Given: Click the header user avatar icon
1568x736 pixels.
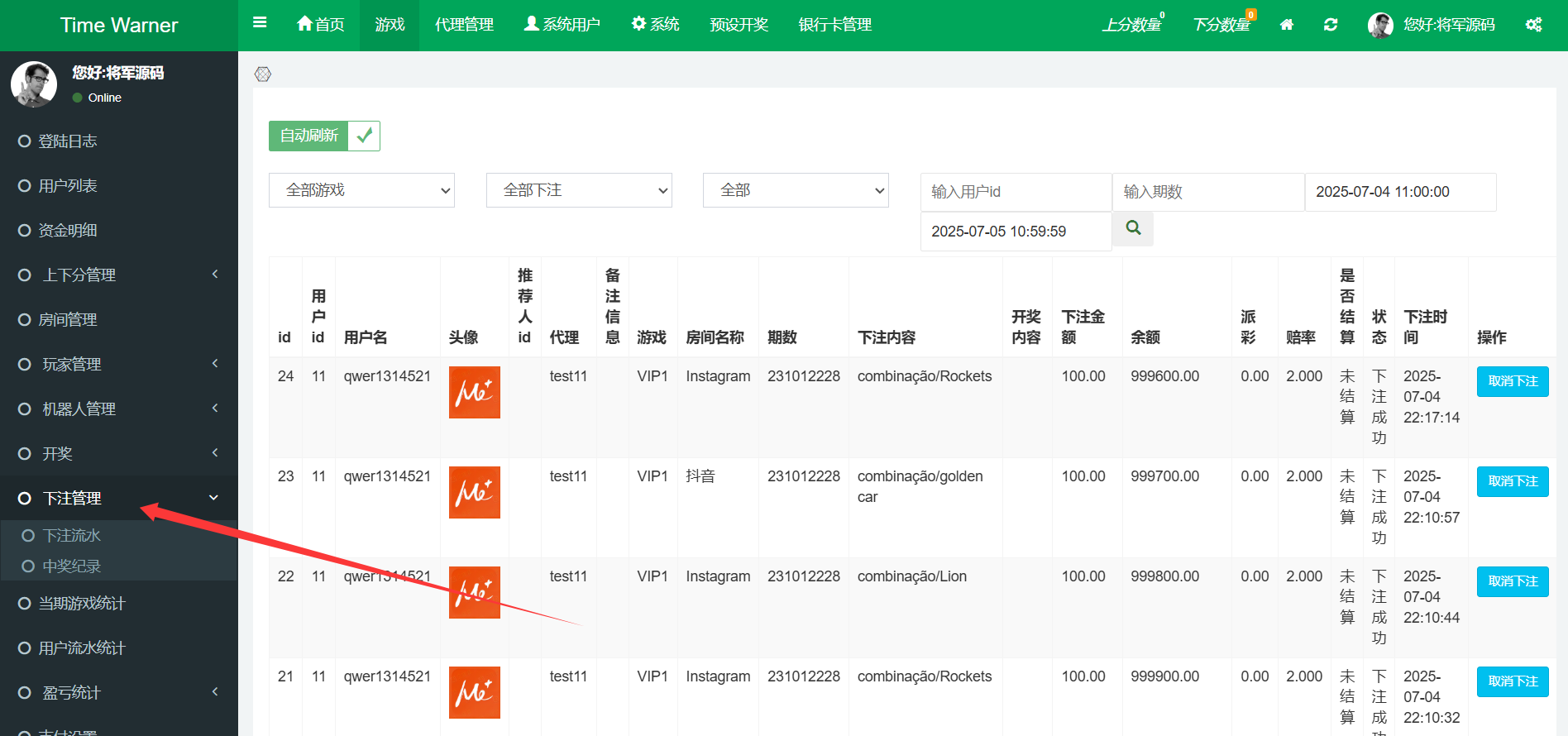Looking at the screenshot, I should (1380, 25).
